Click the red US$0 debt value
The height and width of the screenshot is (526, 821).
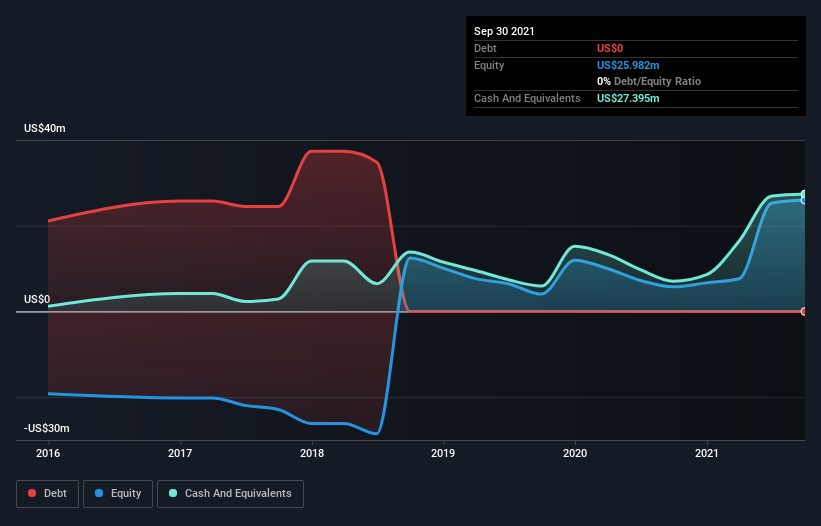[610, 48]
